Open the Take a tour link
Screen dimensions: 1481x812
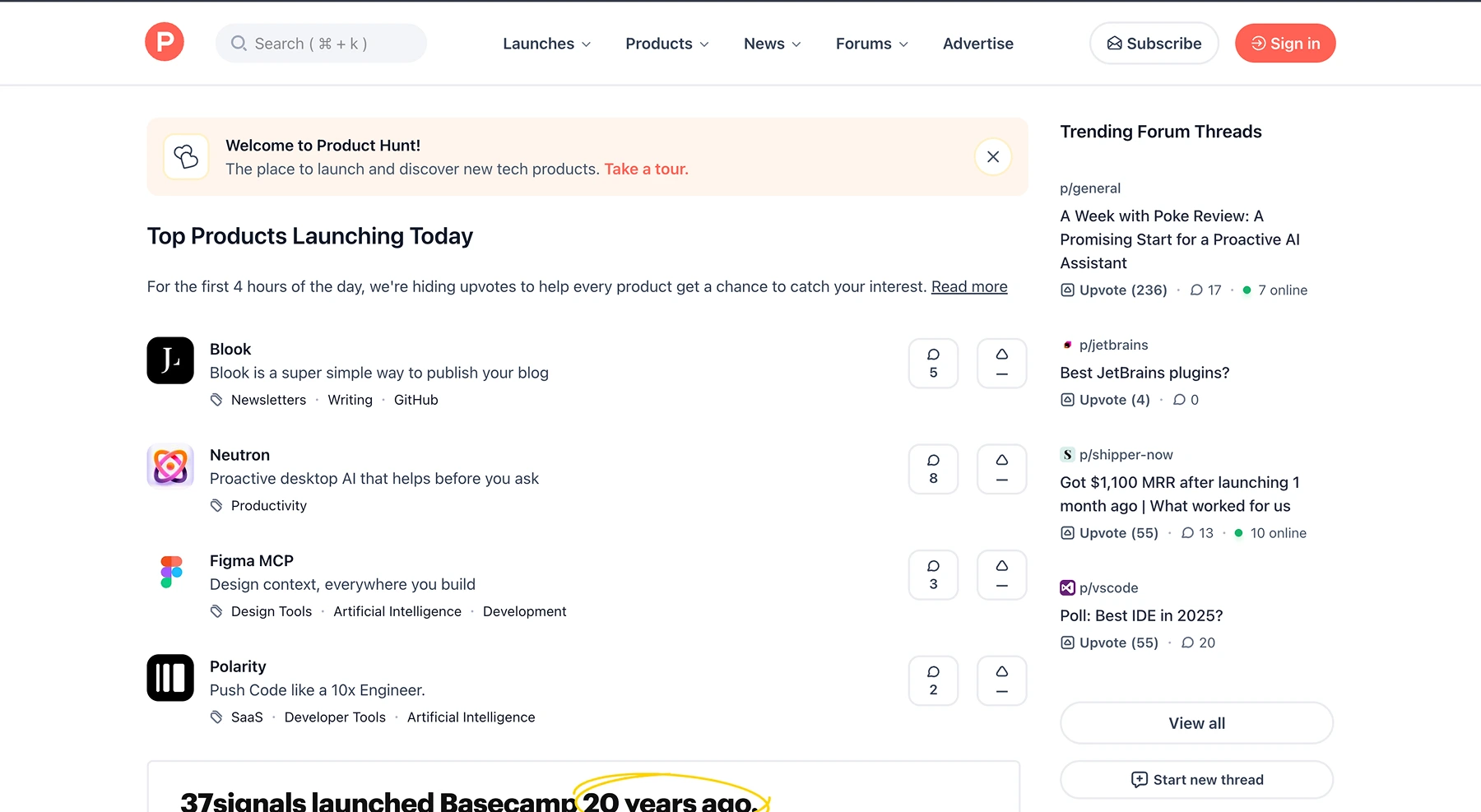pyautogui.click(x=646, y=169)
